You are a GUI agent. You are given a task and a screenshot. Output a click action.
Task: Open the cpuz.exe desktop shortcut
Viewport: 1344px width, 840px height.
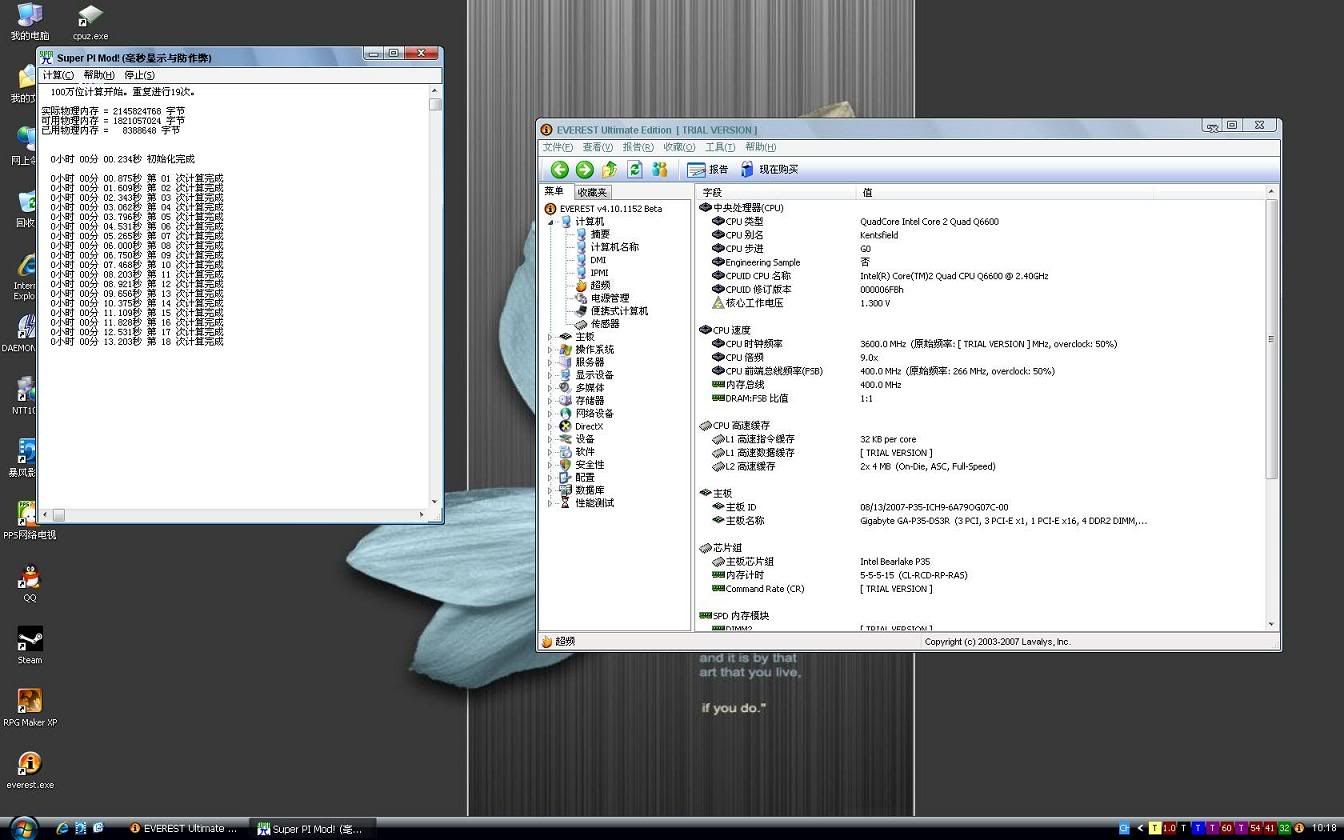90,17
